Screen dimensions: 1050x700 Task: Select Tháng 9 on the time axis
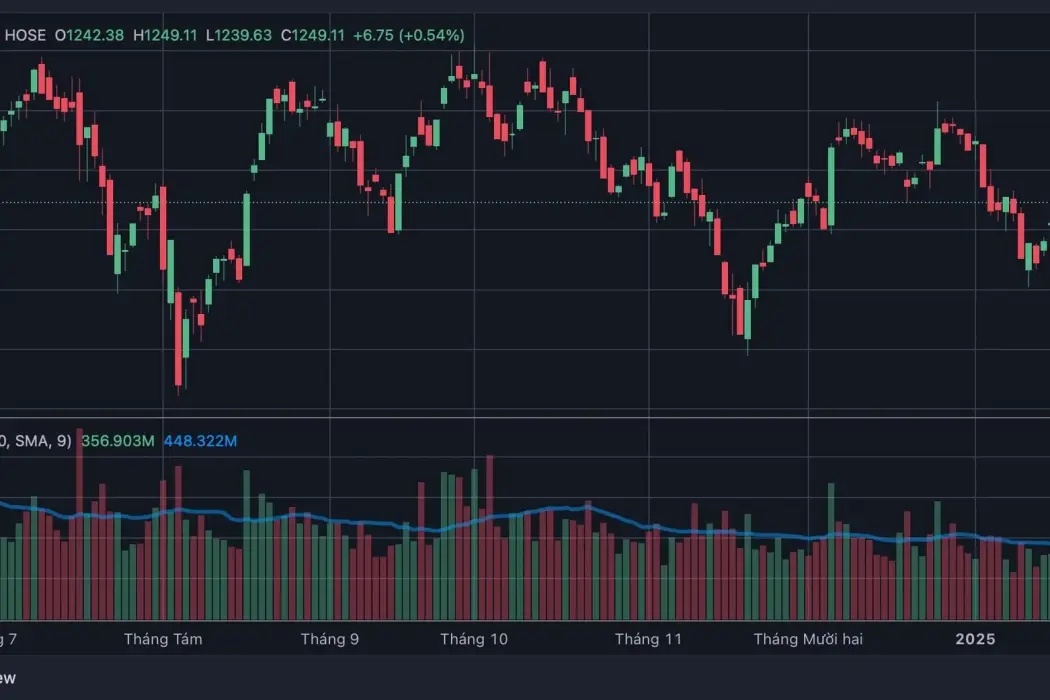329,639
